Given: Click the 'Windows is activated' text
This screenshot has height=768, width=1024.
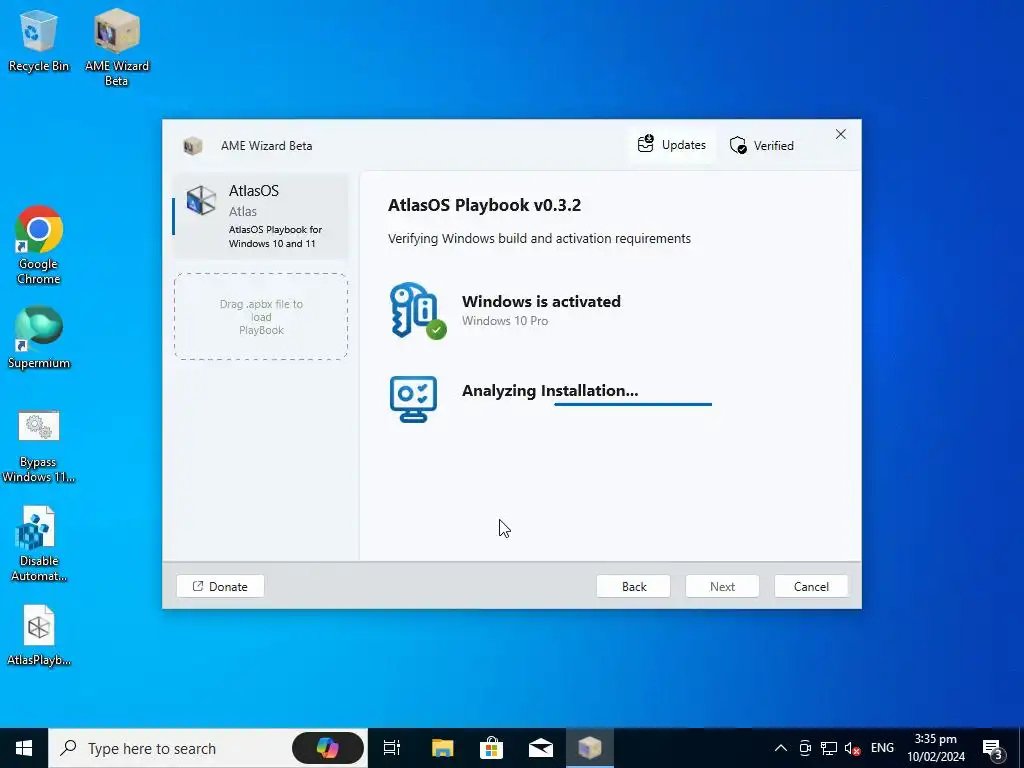Looking at the screenshot, I should 541,301.
